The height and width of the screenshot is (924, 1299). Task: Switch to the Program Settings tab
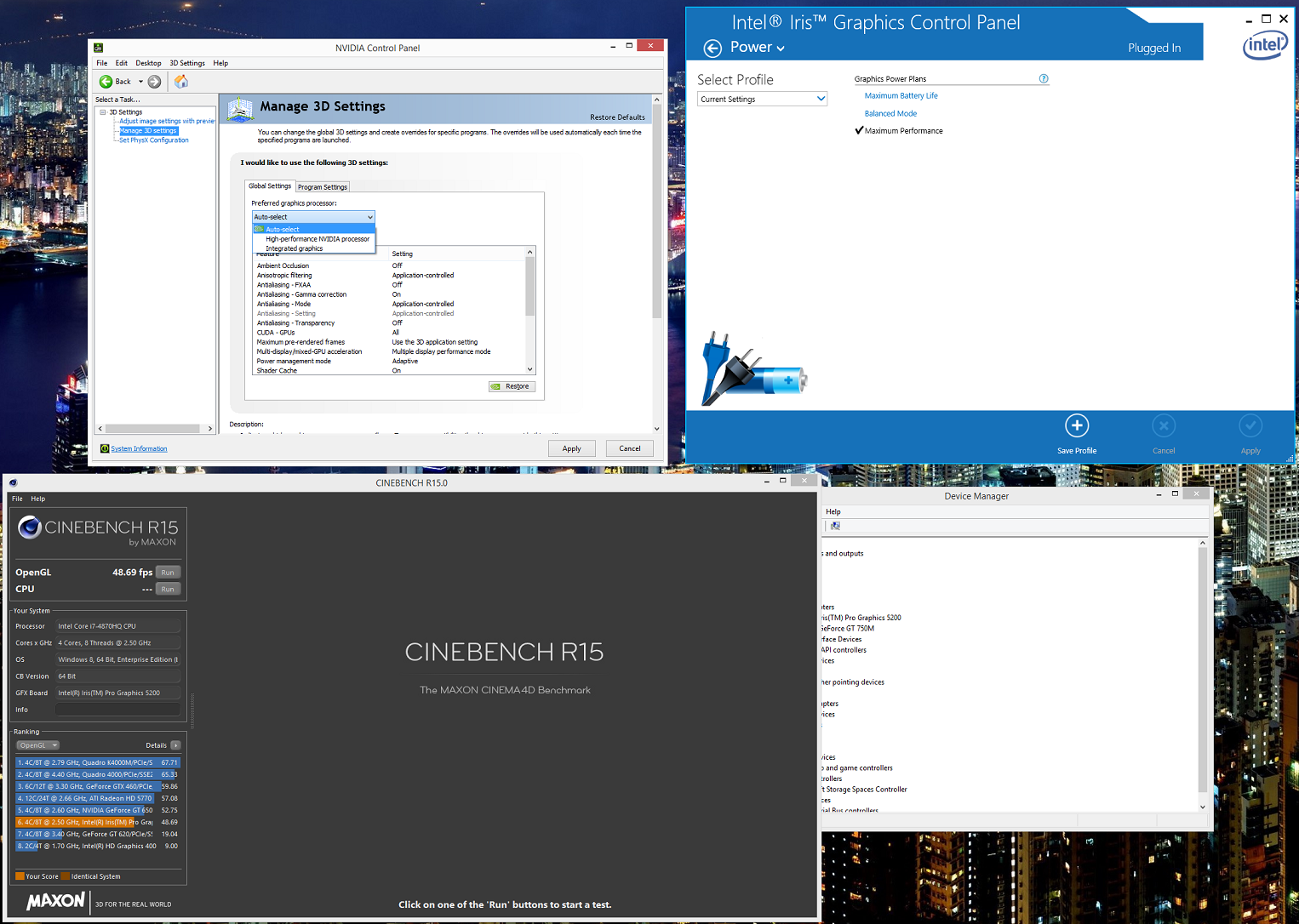(x=323, y=187)
